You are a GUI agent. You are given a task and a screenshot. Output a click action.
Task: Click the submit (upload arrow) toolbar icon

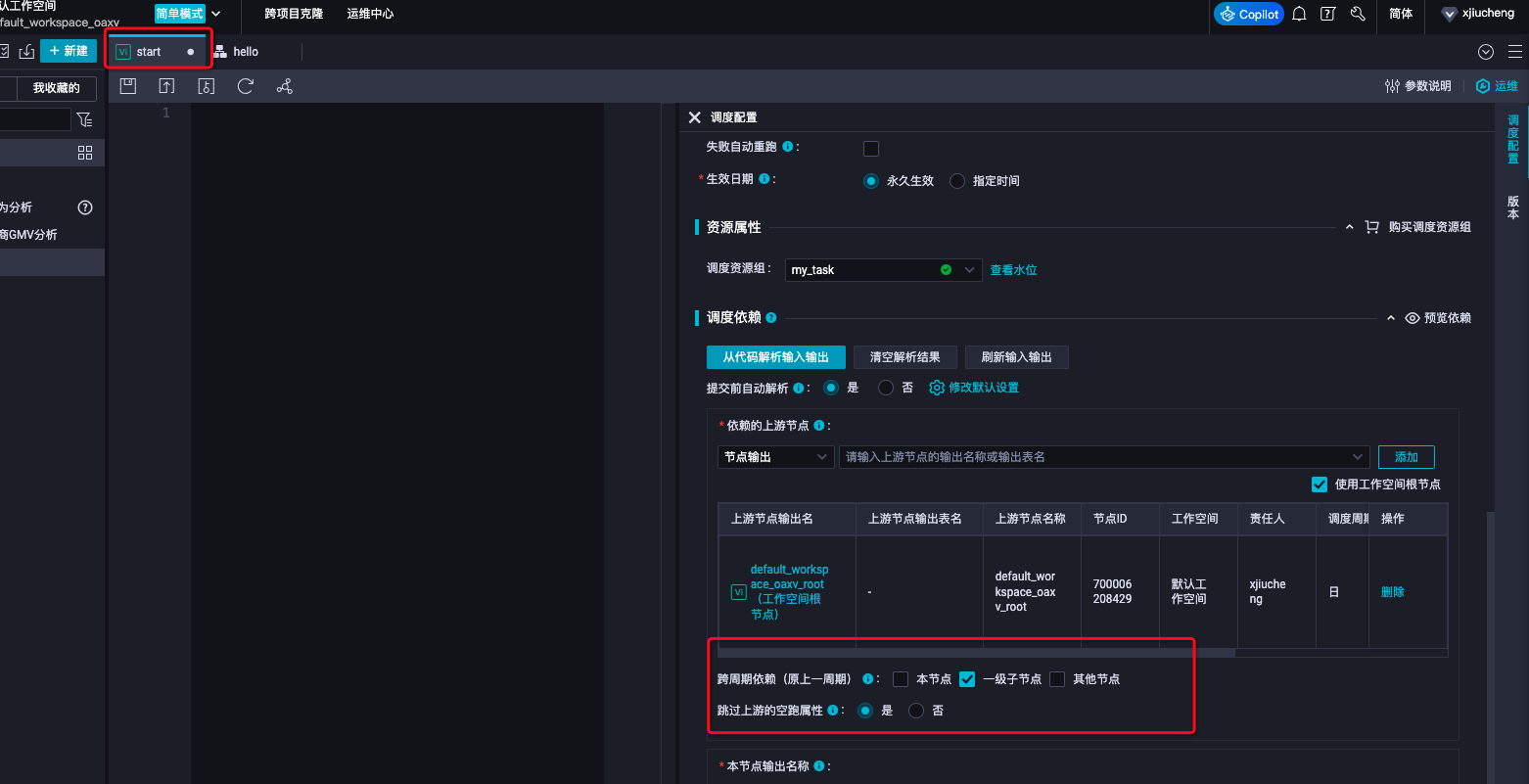pyautogui.click(x=166, y=86)
